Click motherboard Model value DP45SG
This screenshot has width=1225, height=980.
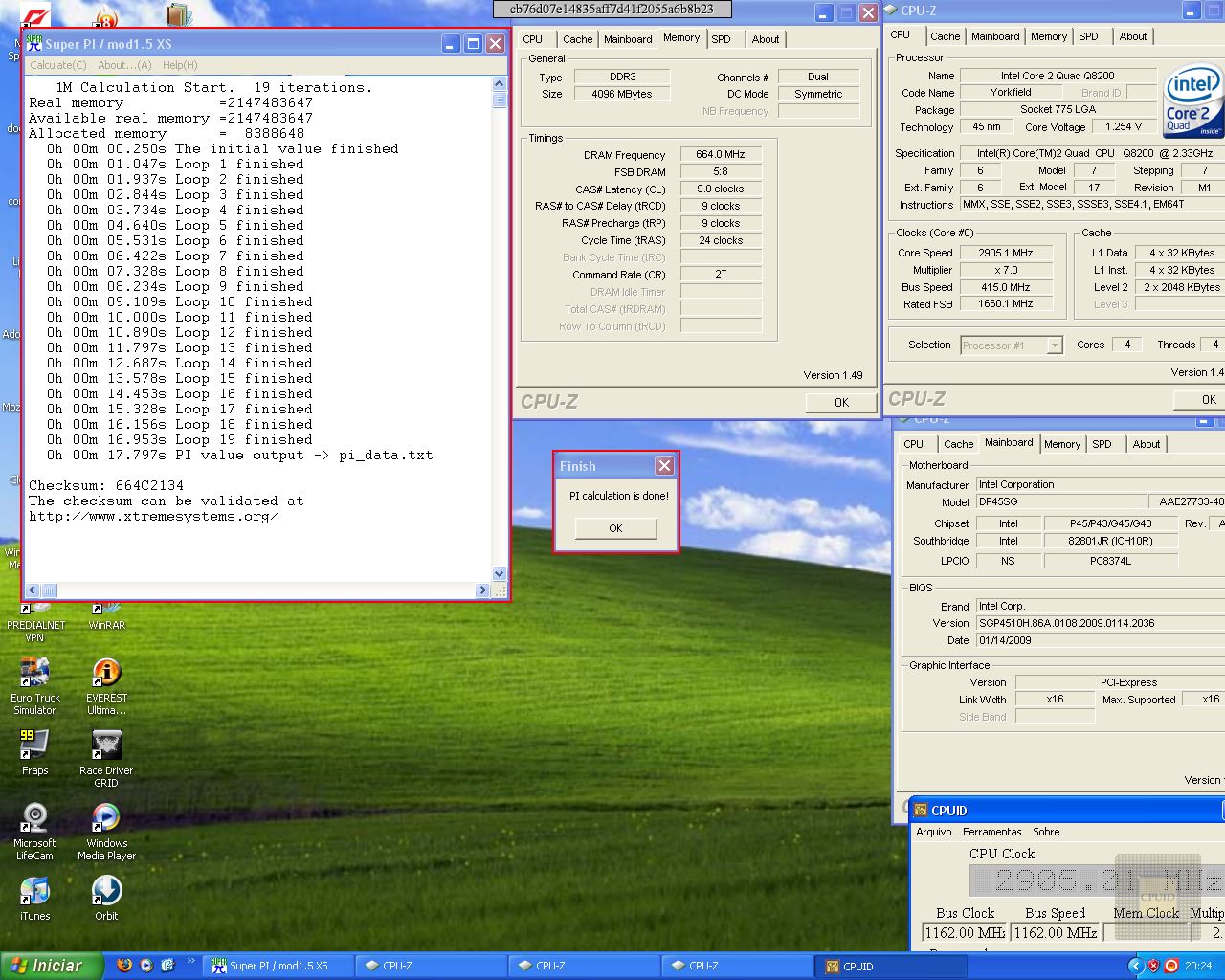pyautogui.click(x=1059, y=501)
